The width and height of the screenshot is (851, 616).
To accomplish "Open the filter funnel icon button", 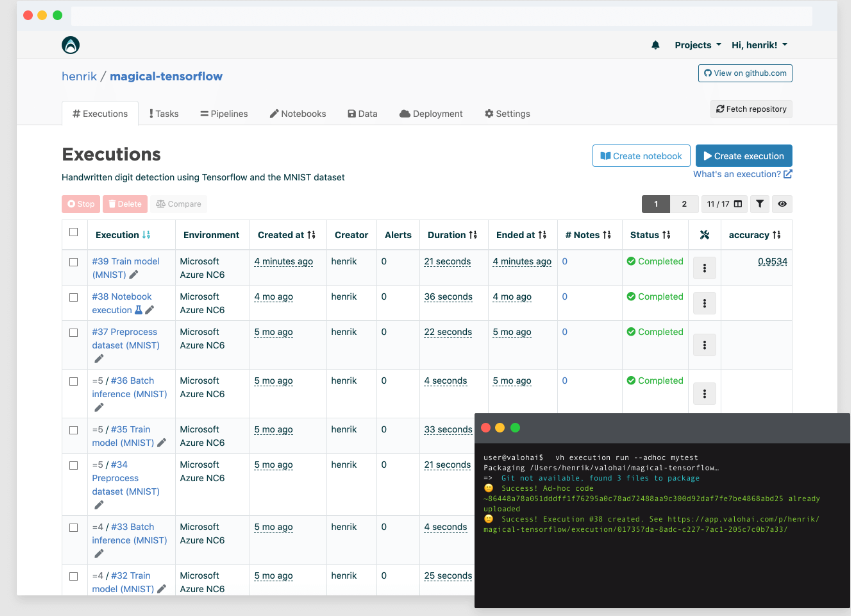I will pyautogui.click(x=760, y=204).
